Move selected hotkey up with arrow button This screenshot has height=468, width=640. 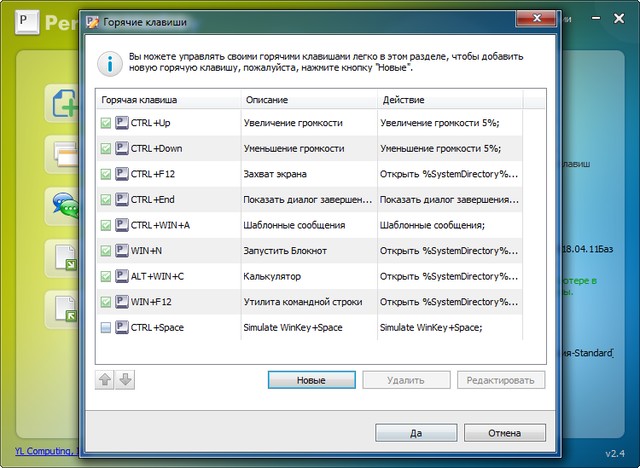(105, 380)
